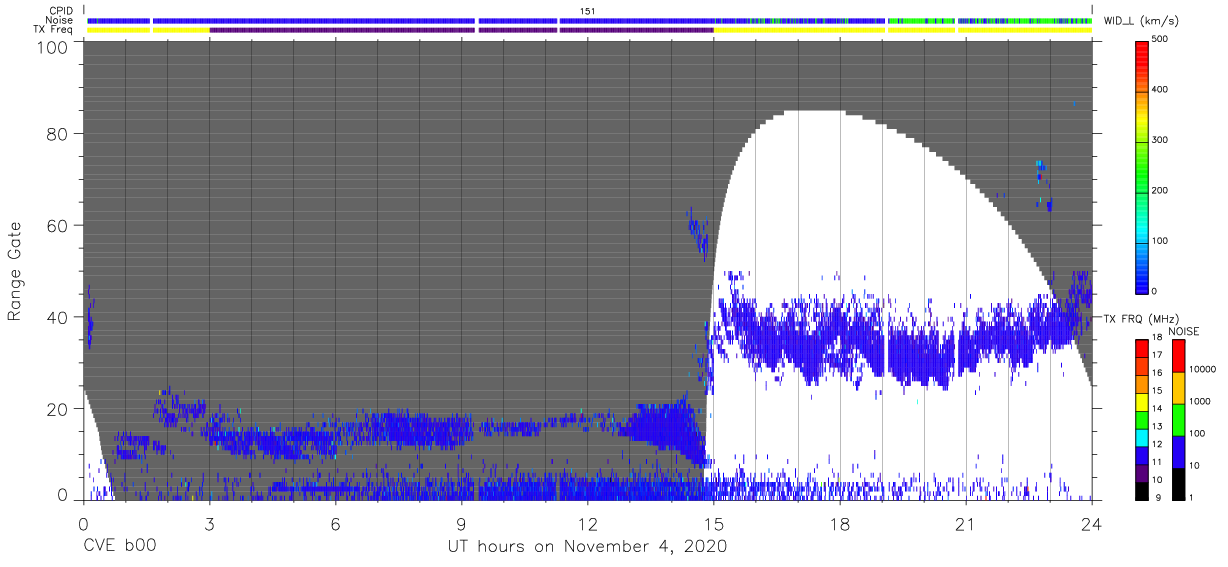Image resolution: width=1228 pixels, height=567 pixels.
Task: Select the red NOISE swatch above 10000
Action: click(1178, 355)
